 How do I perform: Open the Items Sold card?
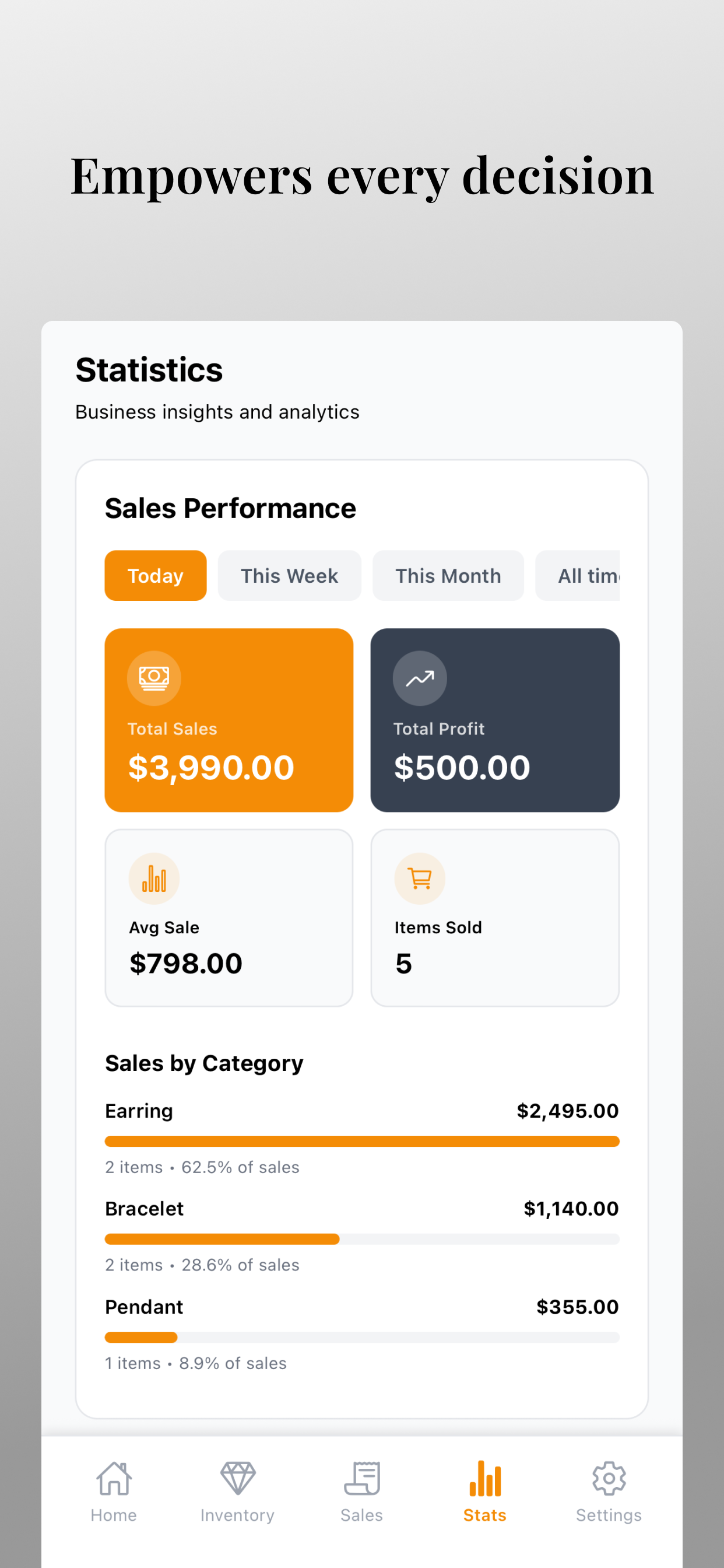coord(495,918)
